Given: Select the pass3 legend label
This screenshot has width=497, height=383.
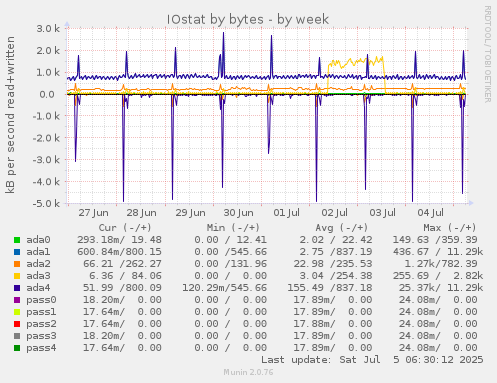Looking at the screenshot, I should click(41, 336).
